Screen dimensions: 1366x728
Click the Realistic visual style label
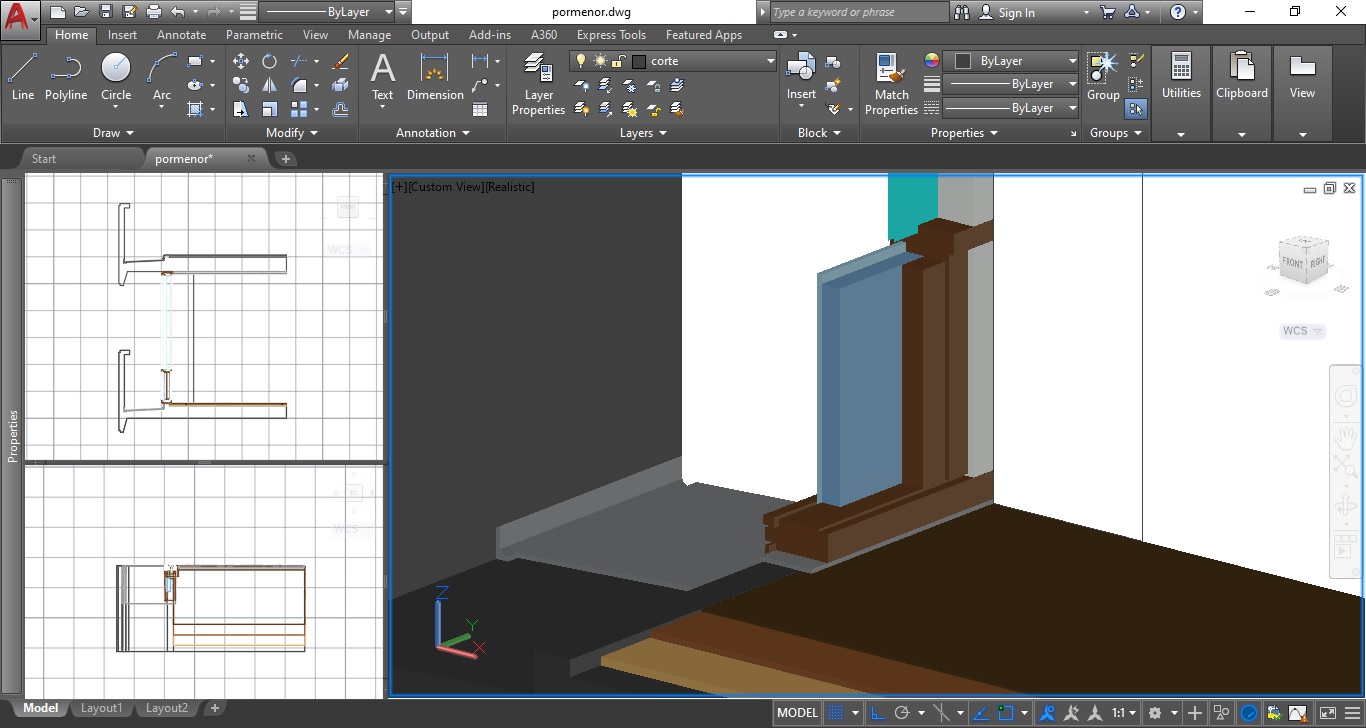click(x=510, y=187)
